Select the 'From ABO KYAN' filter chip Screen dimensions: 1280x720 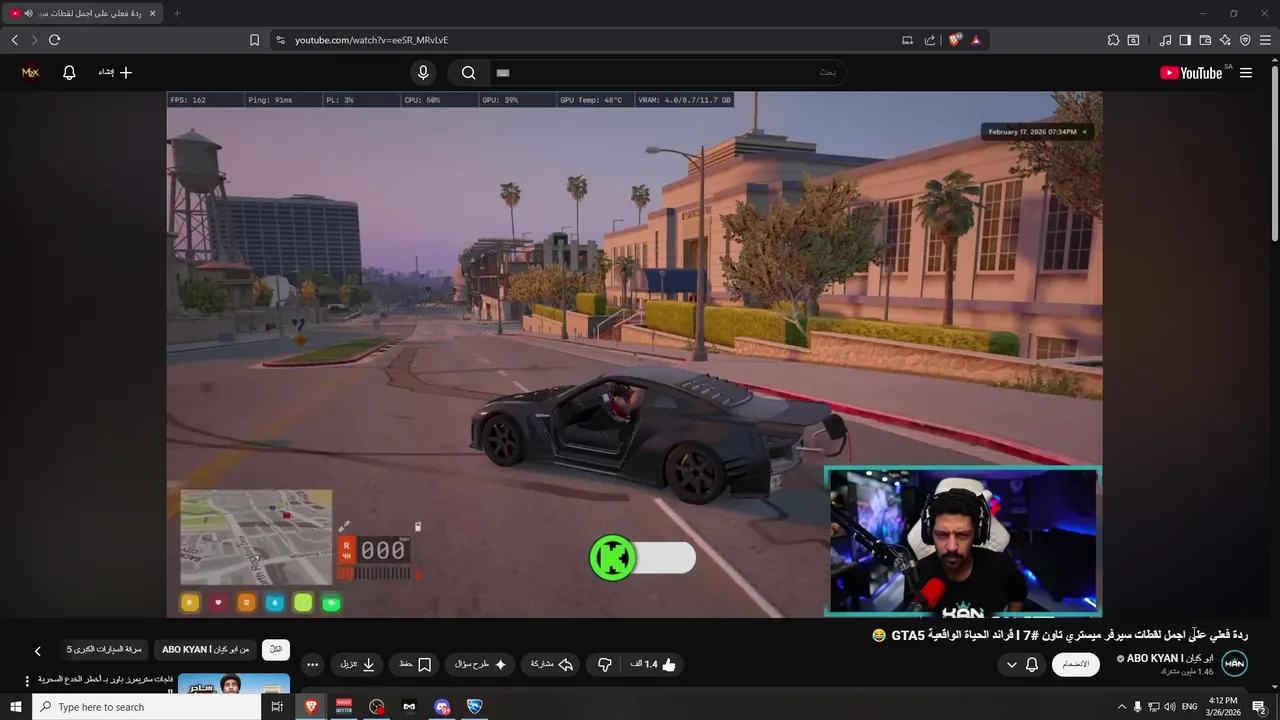tap(206, 650)
